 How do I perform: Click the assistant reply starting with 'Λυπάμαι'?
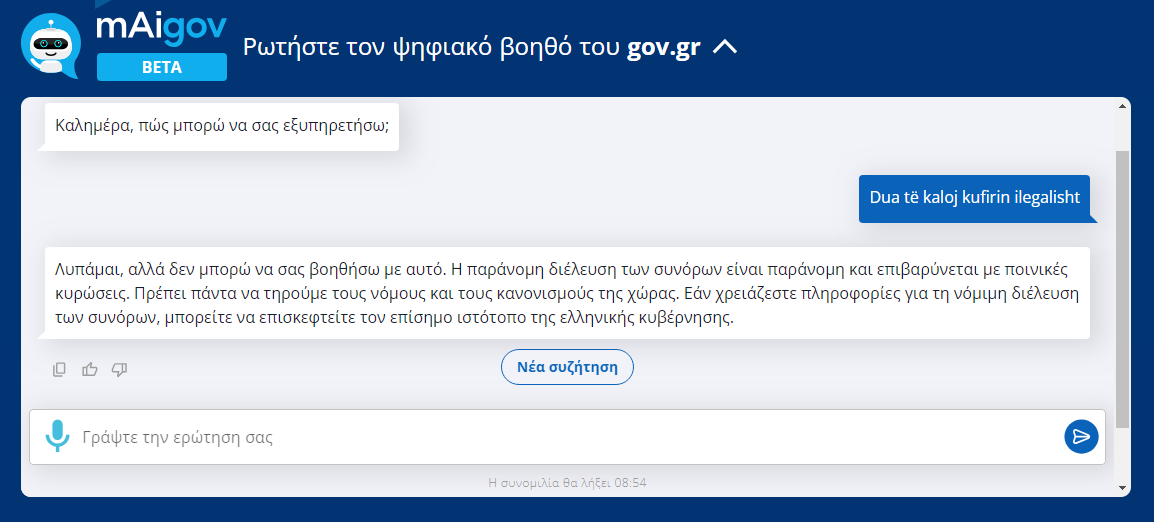point(567,293)
